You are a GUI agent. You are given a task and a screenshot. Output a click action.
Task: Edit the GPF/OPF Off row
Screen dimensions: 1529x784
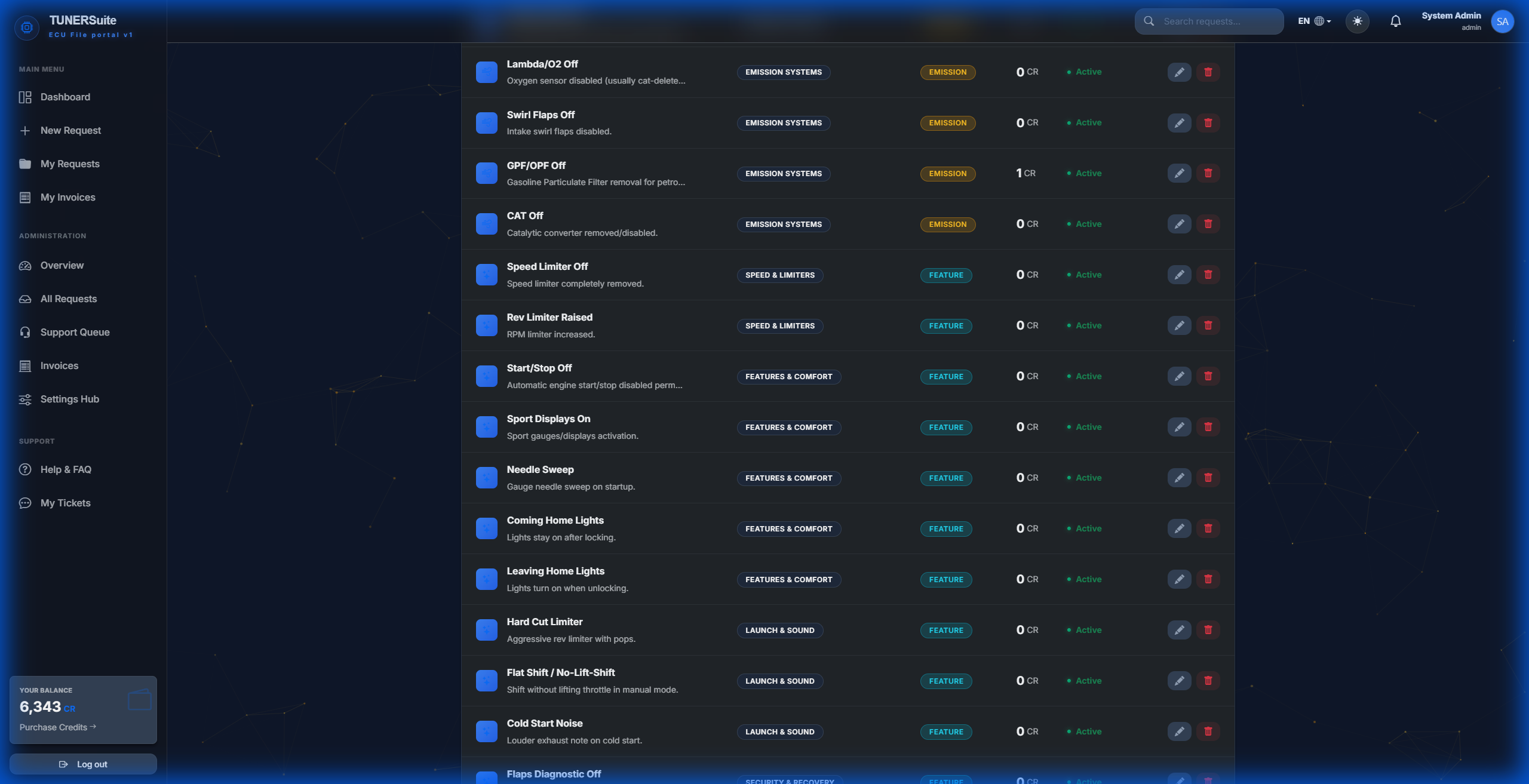tap(1179, 174)
